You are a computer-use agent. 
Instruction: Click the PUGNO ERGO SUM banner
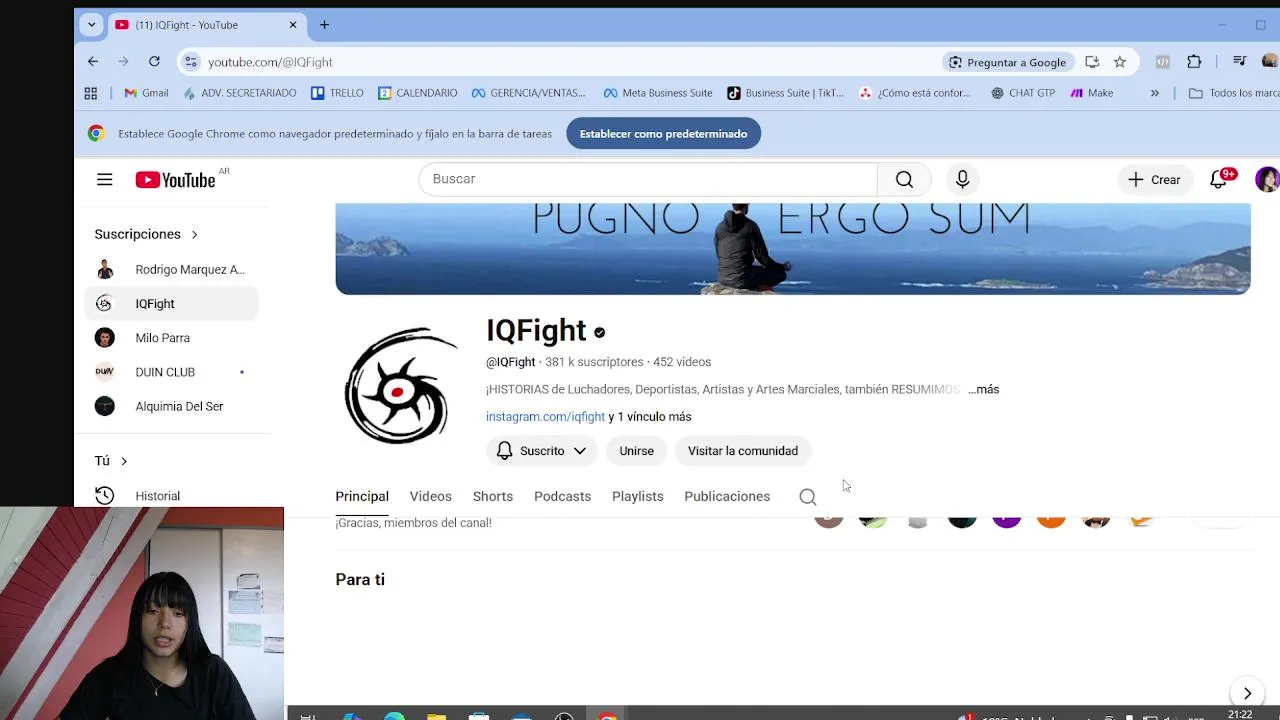coord(793,248)
